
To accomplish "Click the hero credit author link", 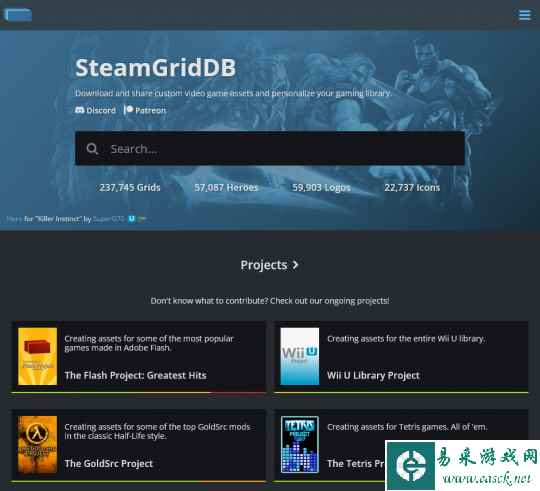I will click(x=108, y=219).
